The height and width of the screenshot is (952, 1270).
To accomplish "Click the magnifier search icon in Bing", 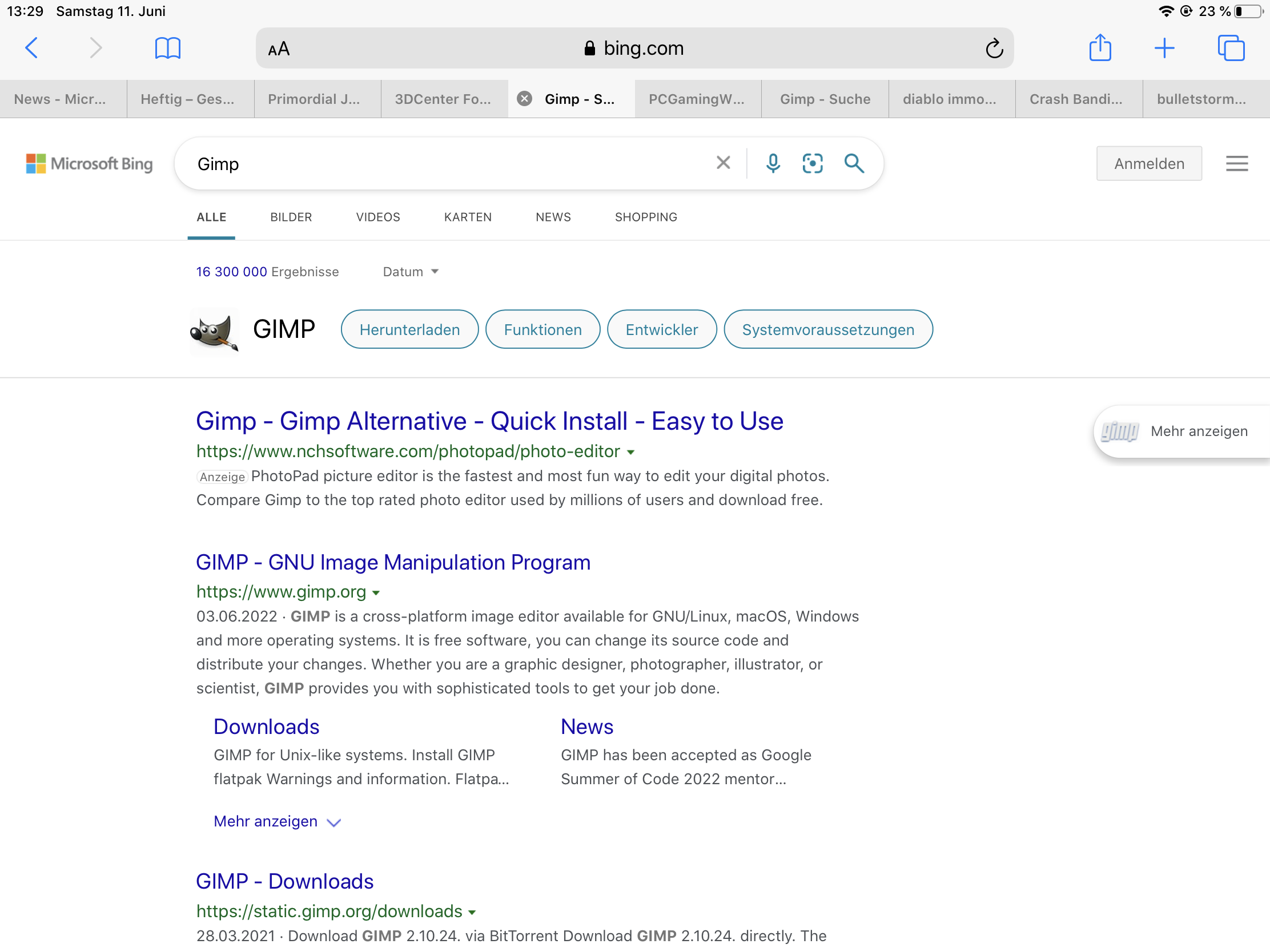I will (x=854, y=164).
